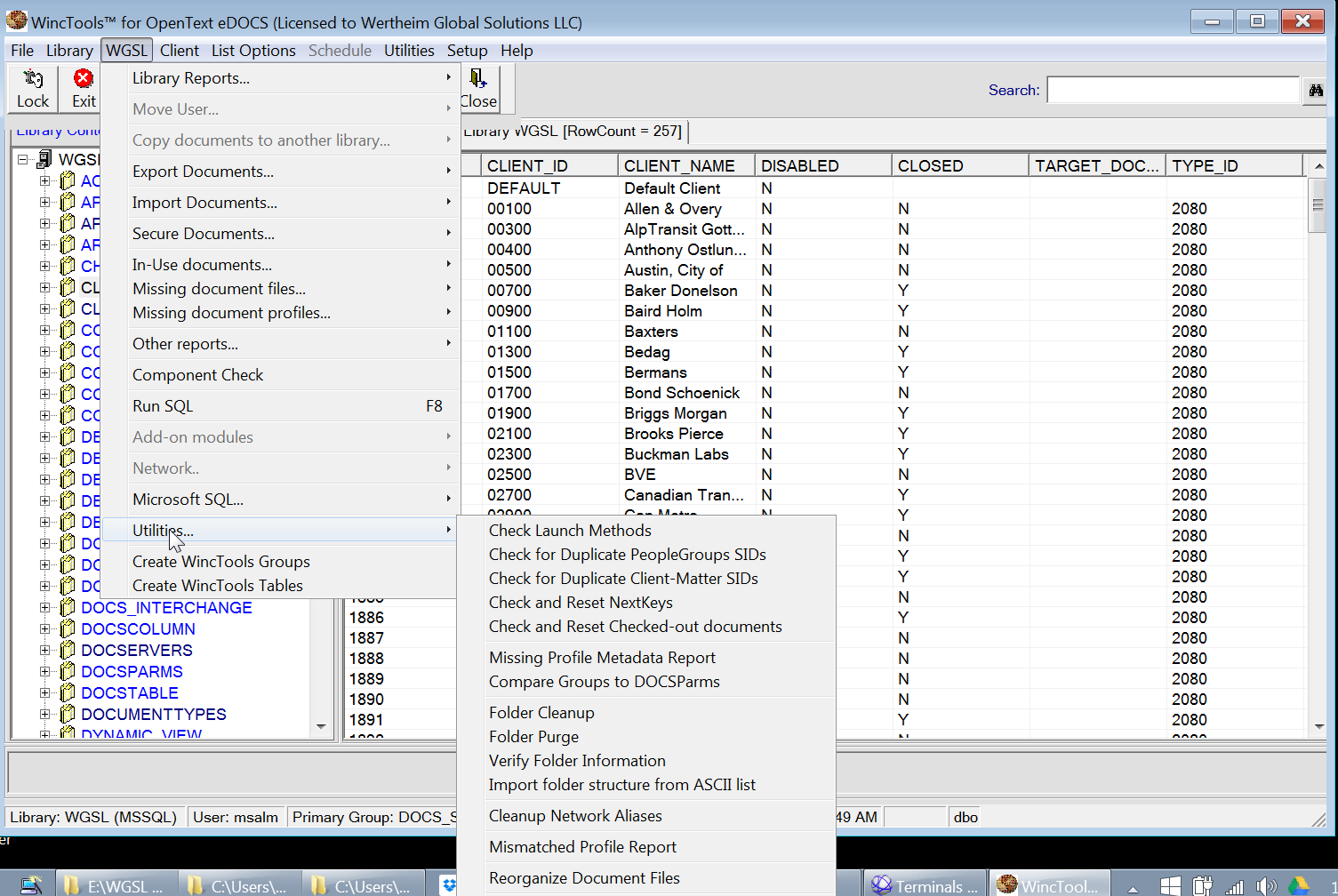Select Check and Reset NextKeys
This screenshot has width=1338, height=896.
click(x=646, y=603)
